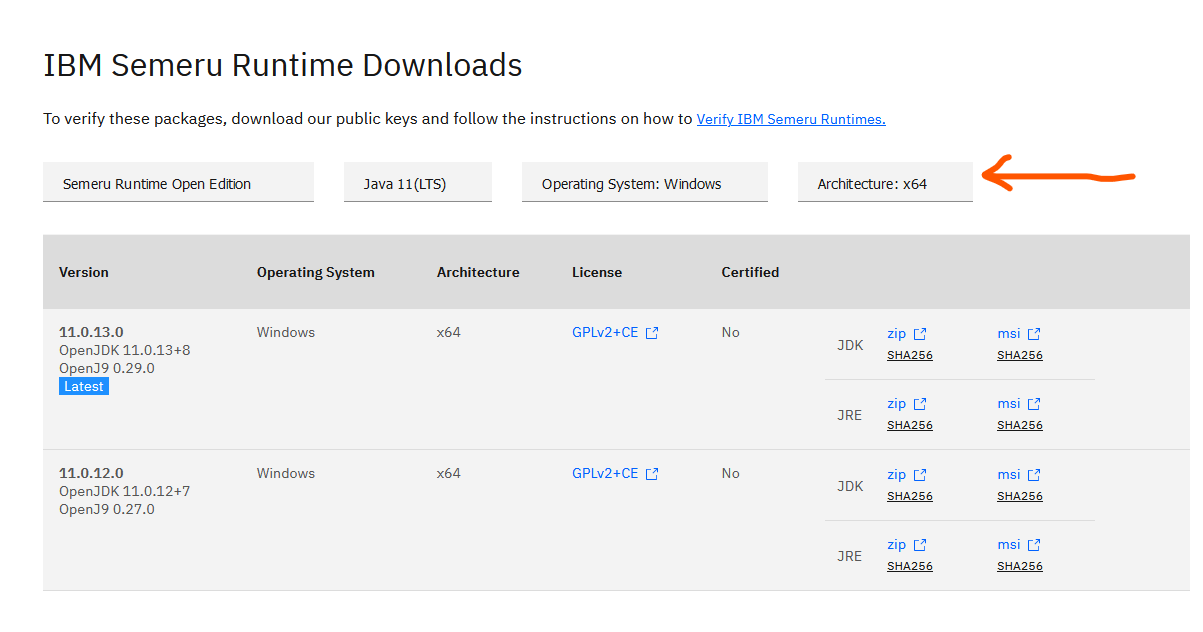Click the OpenJDK 11.0.13+8 text
The image size is (1203, 632).
[x=125, y=350]
